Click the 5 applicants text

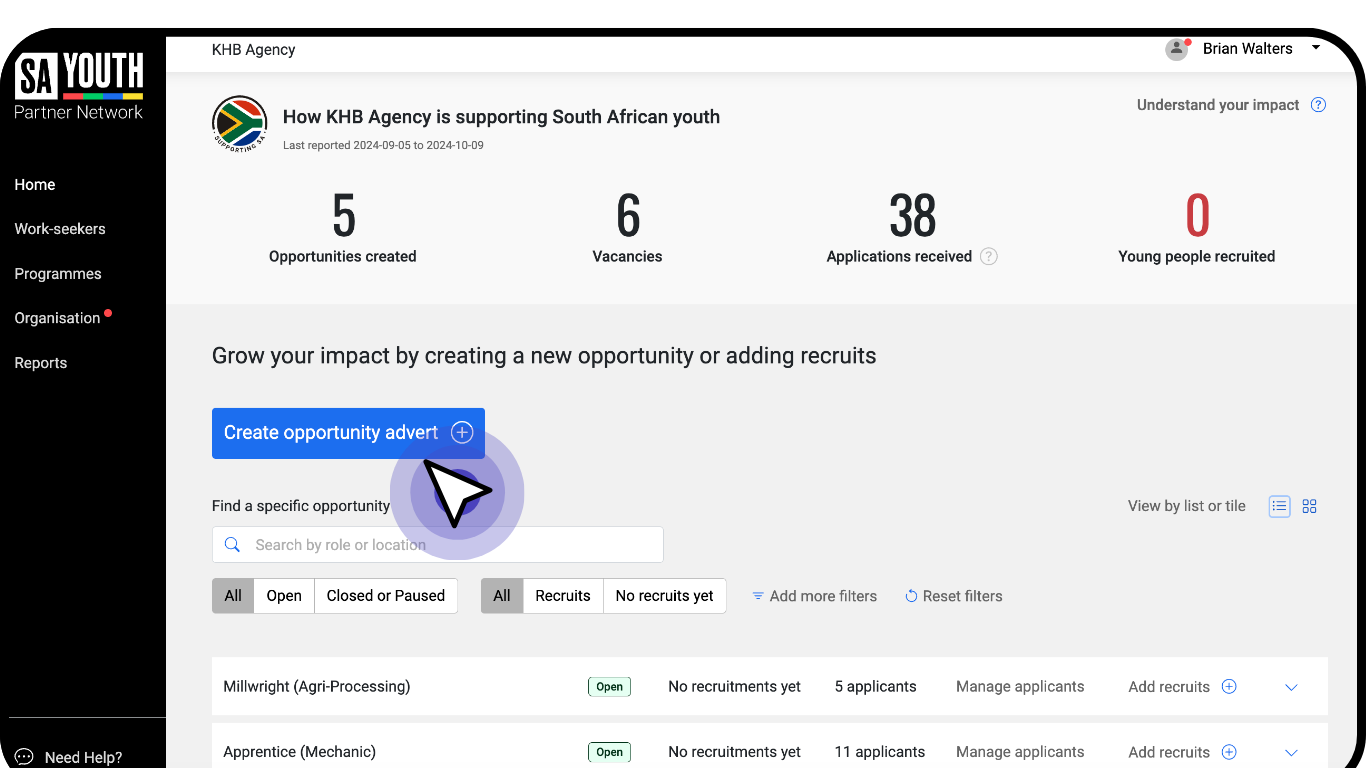coord(876,687)
